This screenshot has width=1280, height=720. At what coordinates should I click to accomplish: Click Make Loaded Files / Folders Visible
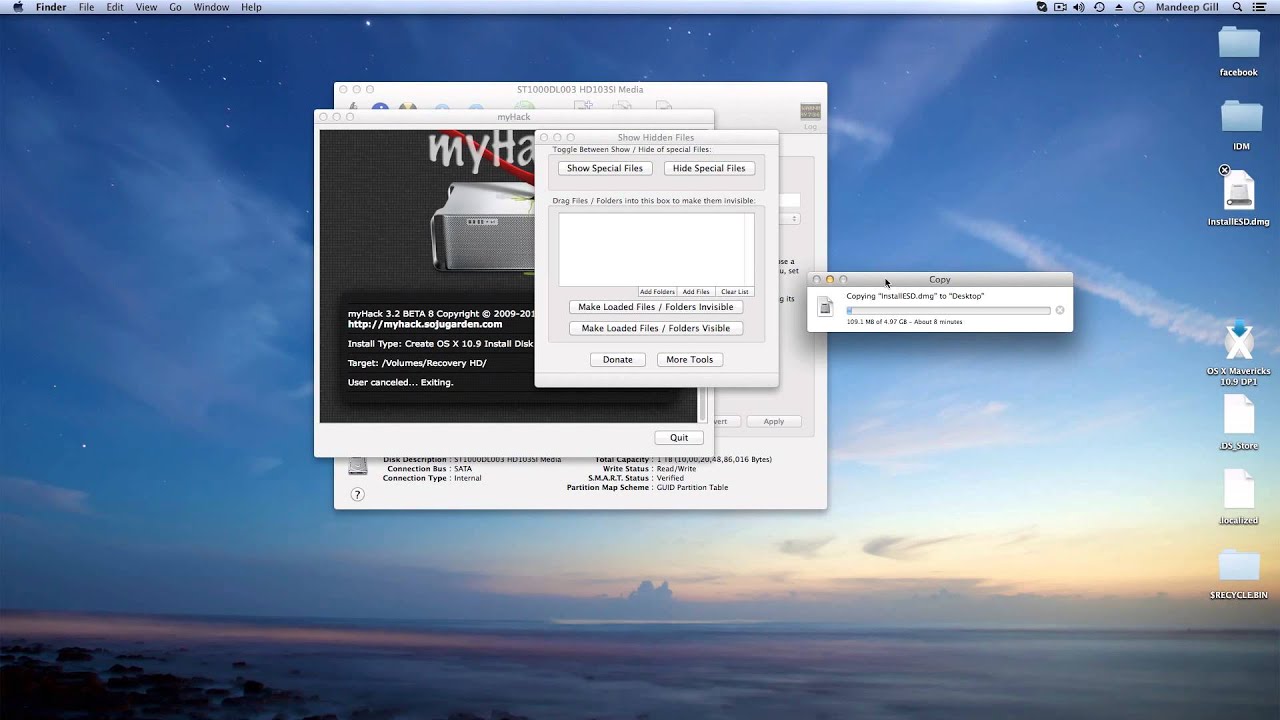pos(656,328)
